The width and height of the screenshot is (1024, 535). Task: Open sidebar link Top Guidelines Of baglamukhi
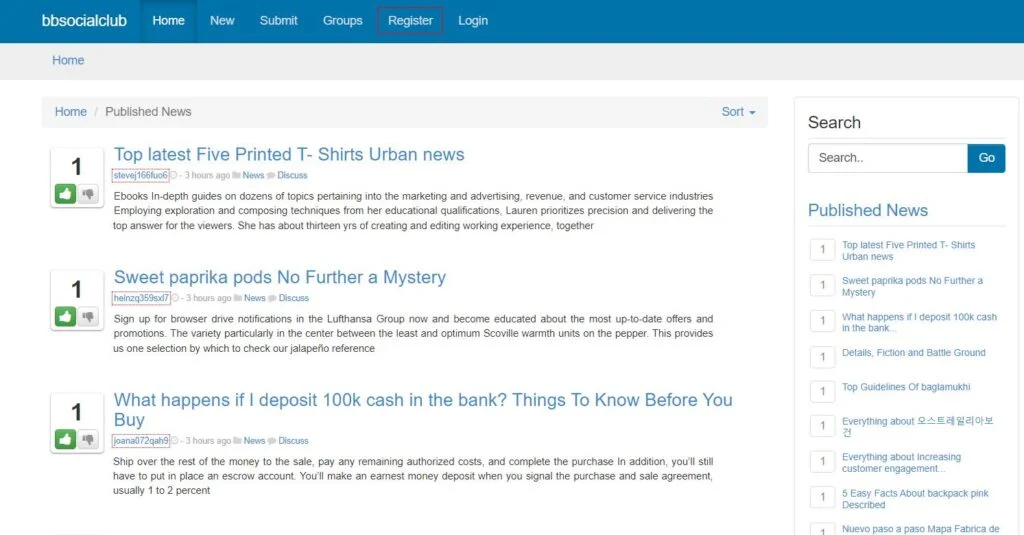[x=906, y=387]
